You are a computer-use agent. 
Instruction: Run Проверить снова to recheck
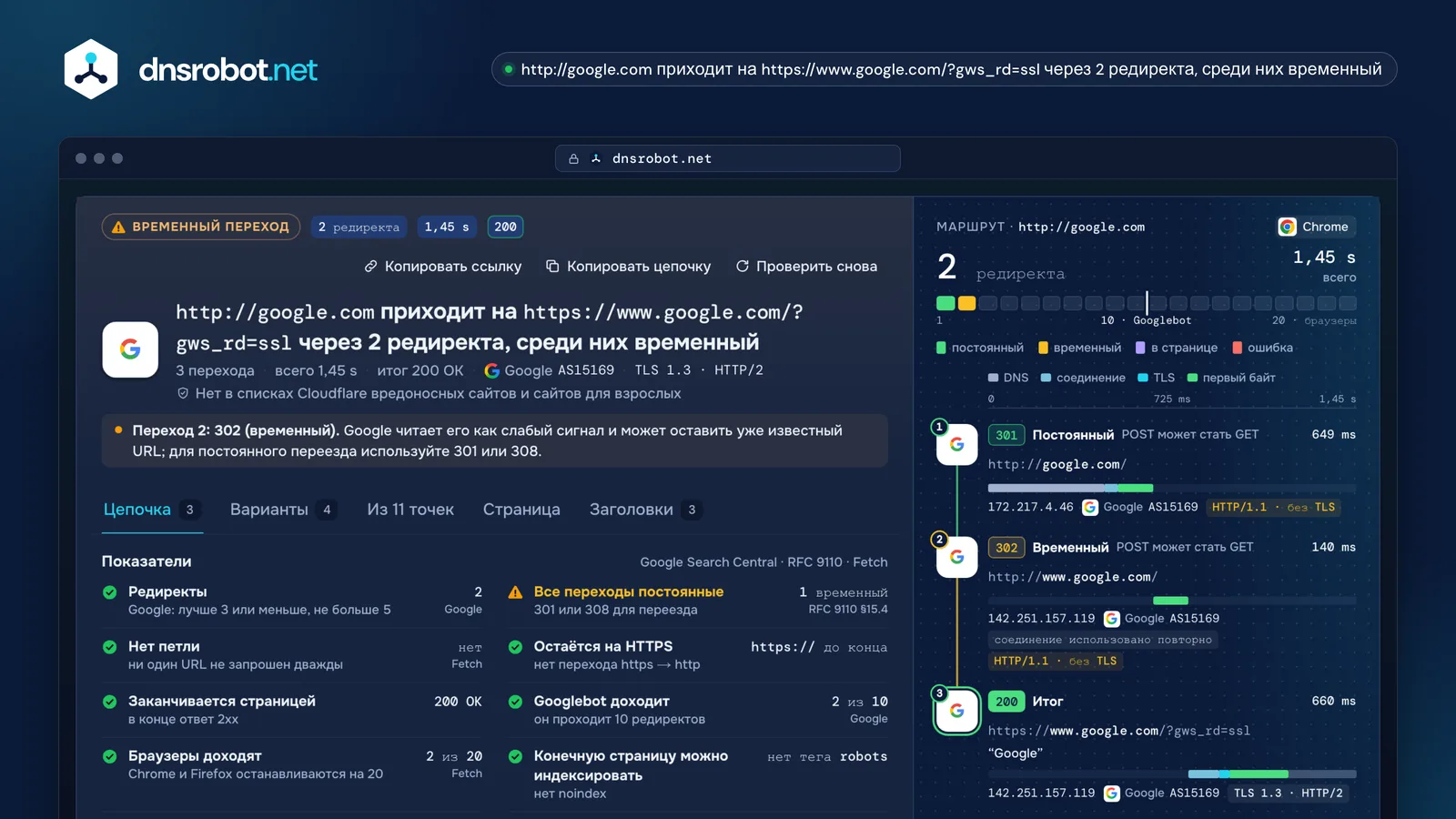coord(806,267)
